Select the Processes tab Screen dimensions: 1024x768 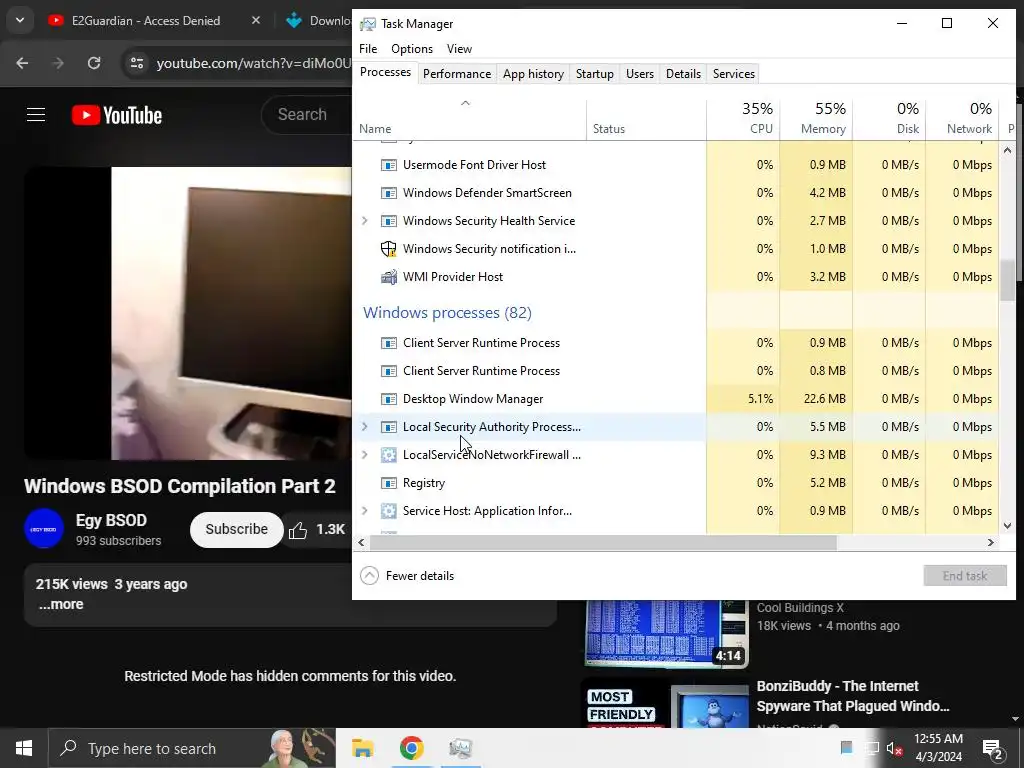(385, 72)
